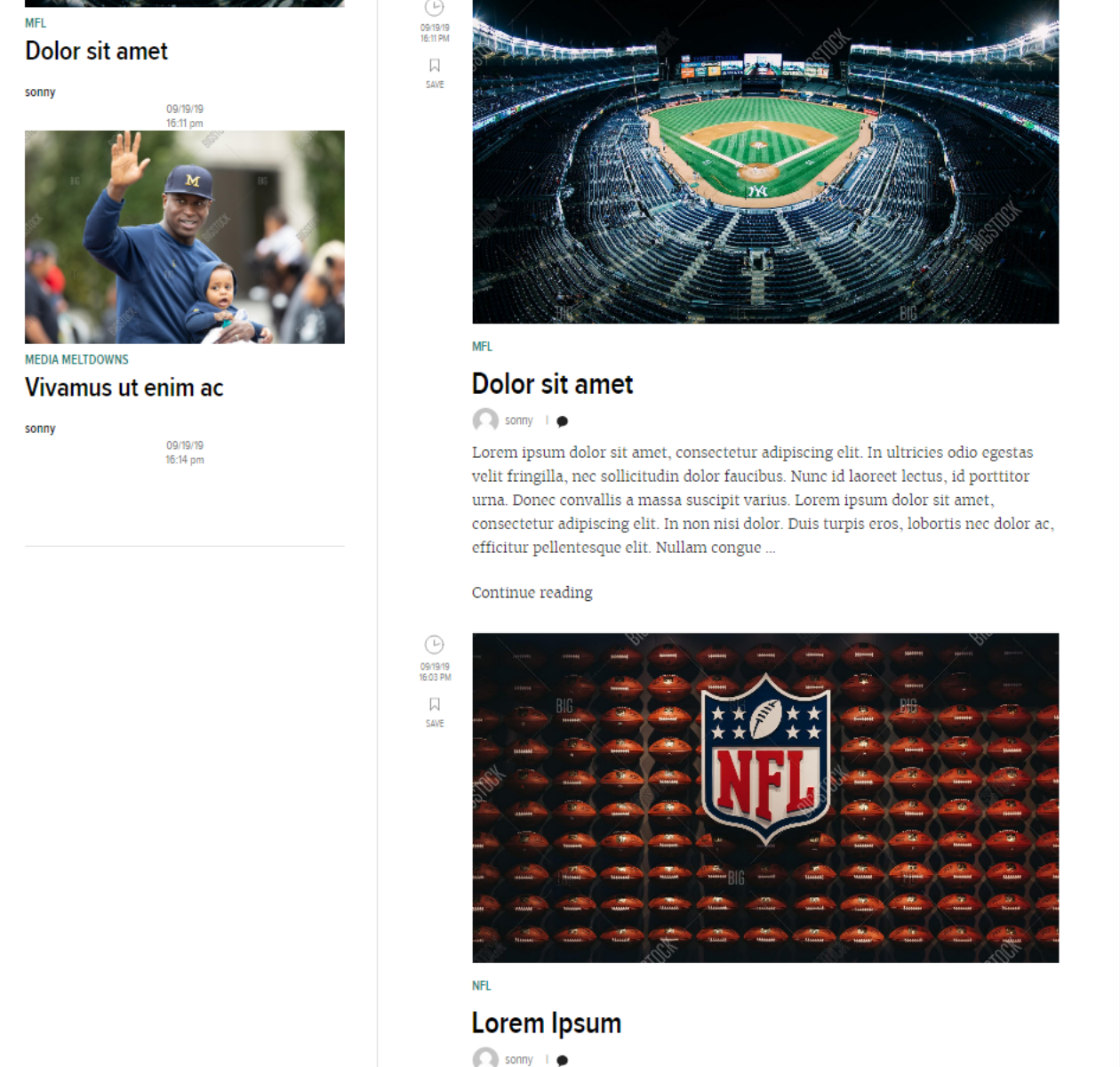
Task: Open the sidebar Dolor sit amet headline
Action: [x=96, y=52]
